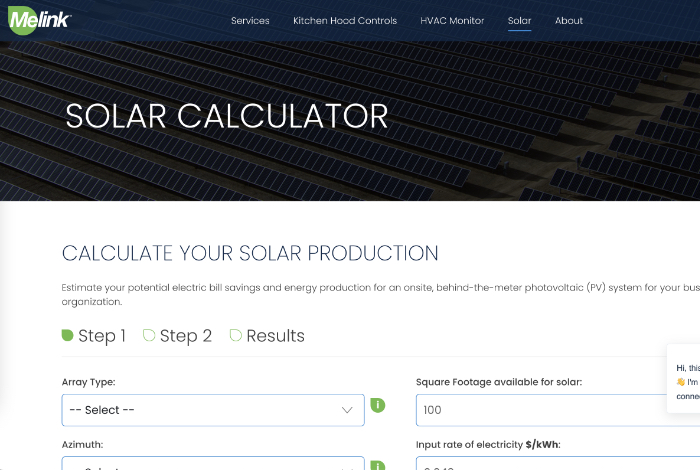Click the outlined Results indicator icon

point(235,335)
